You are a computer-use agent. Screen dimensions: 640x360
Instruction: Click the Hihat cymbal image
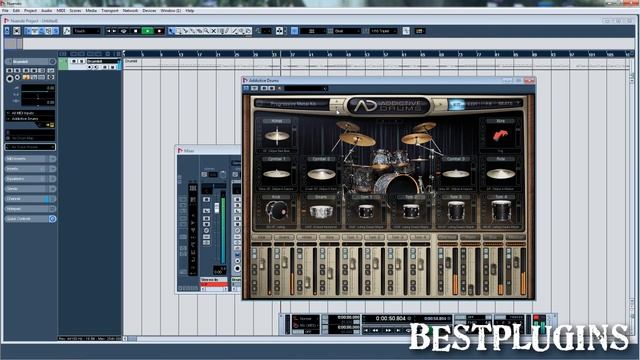(x=277, y=136)
